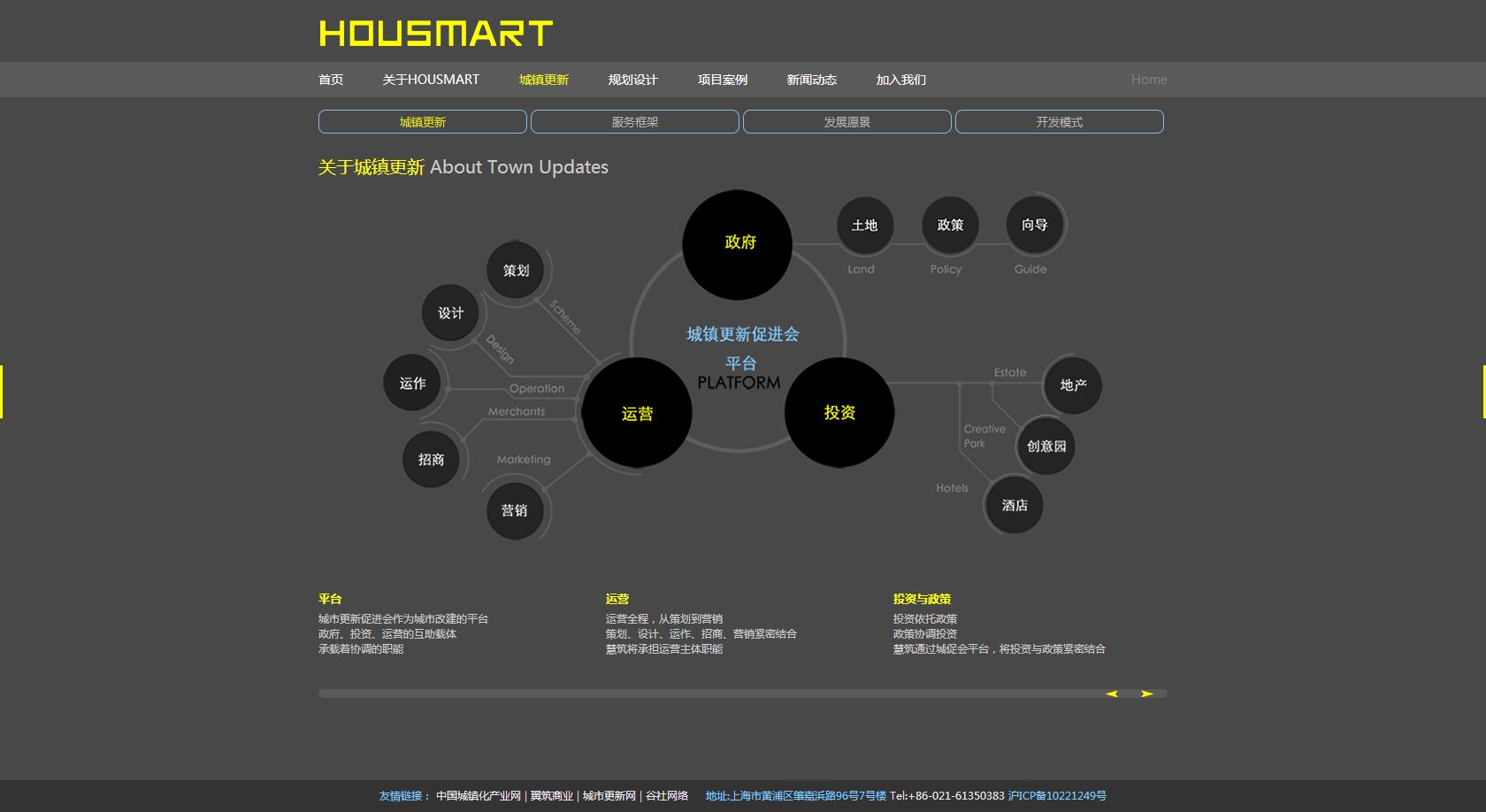Click the 酒店 hotels circle
The height and width of the screenshot is (812, 1486).
pyautogui.click(x=1014, y=505)
